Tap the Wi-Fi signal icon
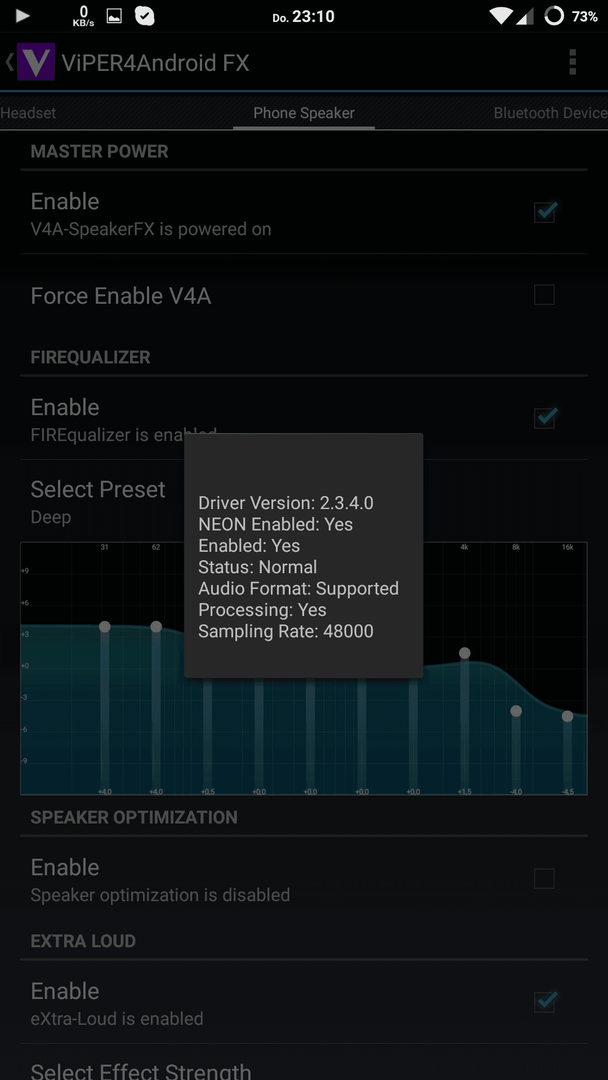This screenshot has width=608, height=1080. pos(502,16)
